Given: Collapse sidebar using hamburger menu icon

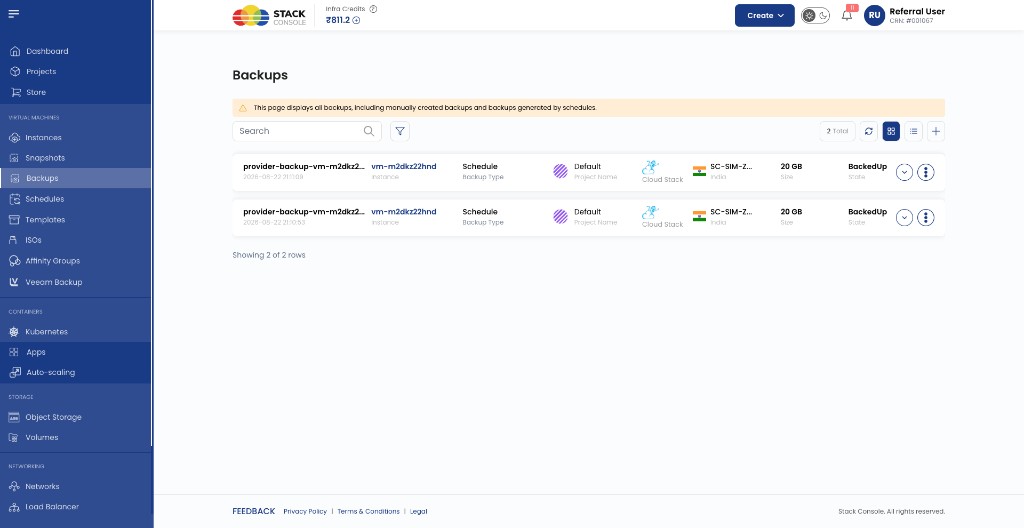Looking at the screenshot, I should [x=14, y=14].
